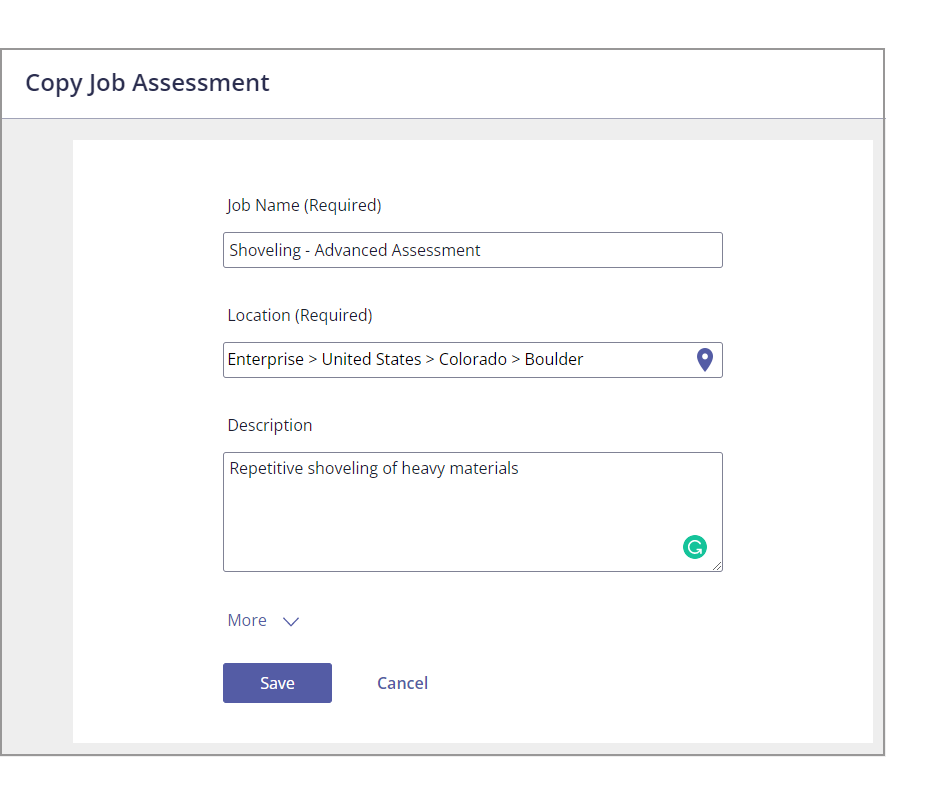
Task: Click the Location (Required) label
Action: 300,315
